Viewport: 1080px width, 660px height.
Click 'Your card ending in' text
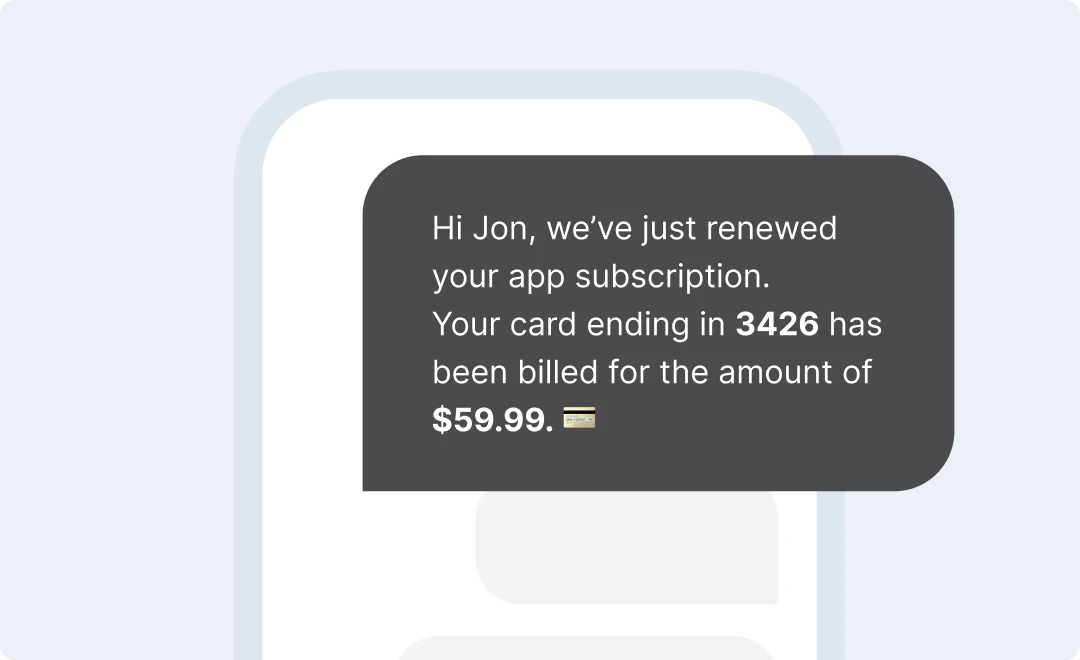578,325
